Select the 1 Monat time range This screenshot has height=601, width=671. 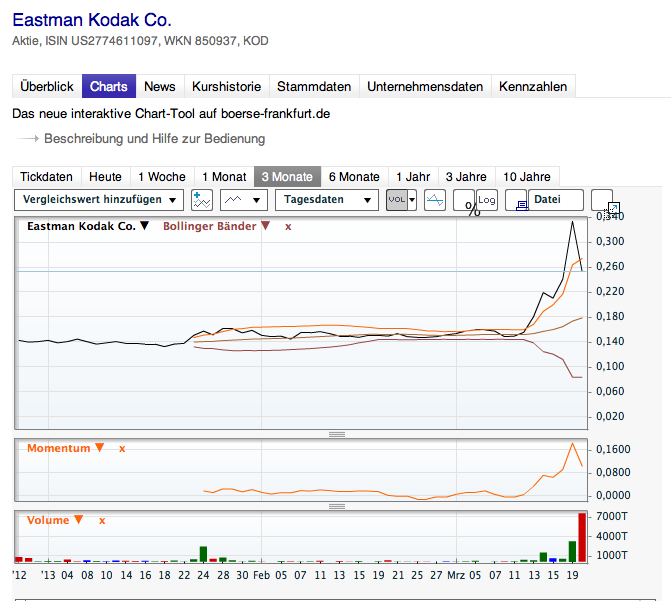pos(224,176)
